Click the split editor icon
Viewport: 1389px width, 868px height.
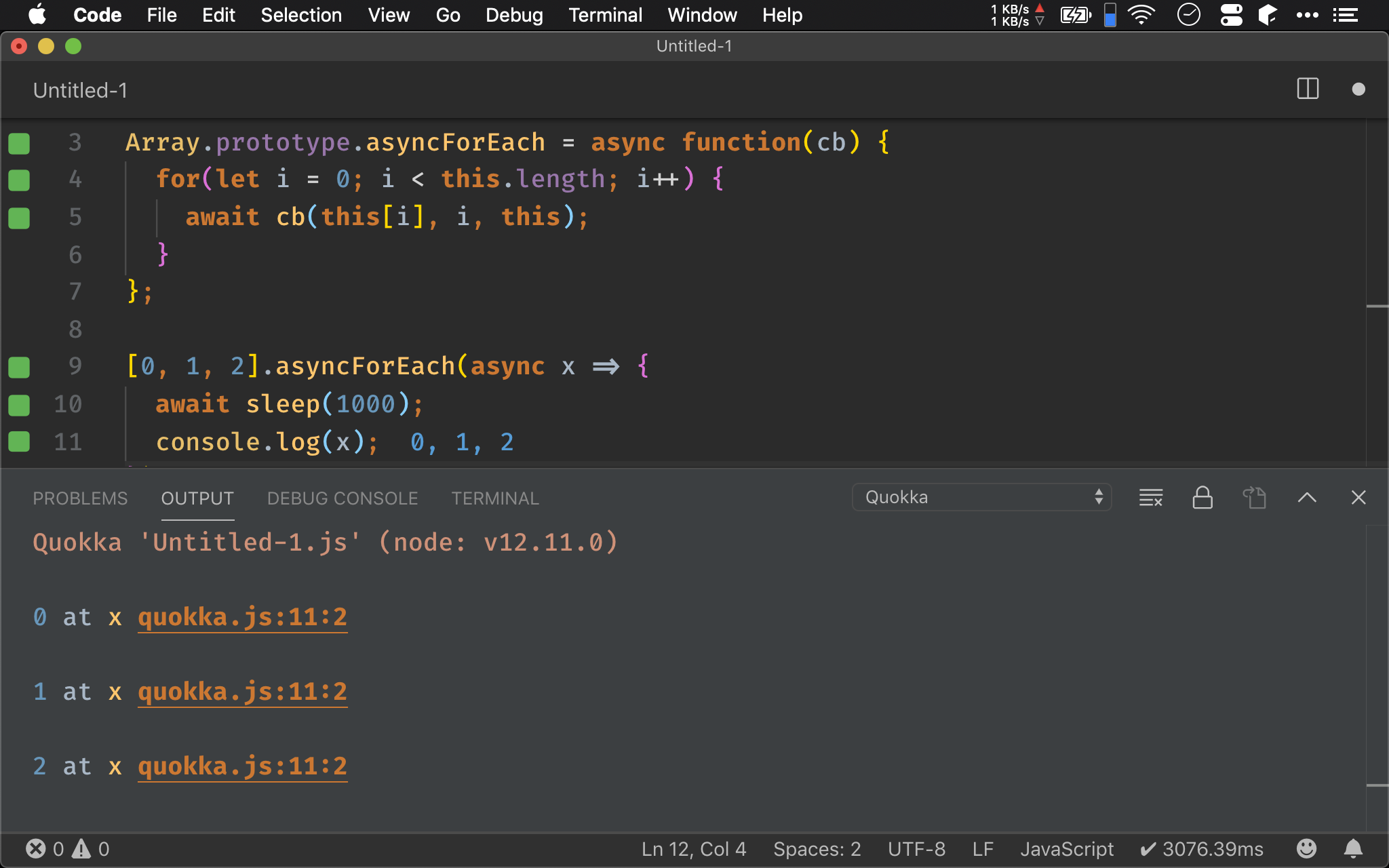pyautogui.click(x=1307, y=89)
